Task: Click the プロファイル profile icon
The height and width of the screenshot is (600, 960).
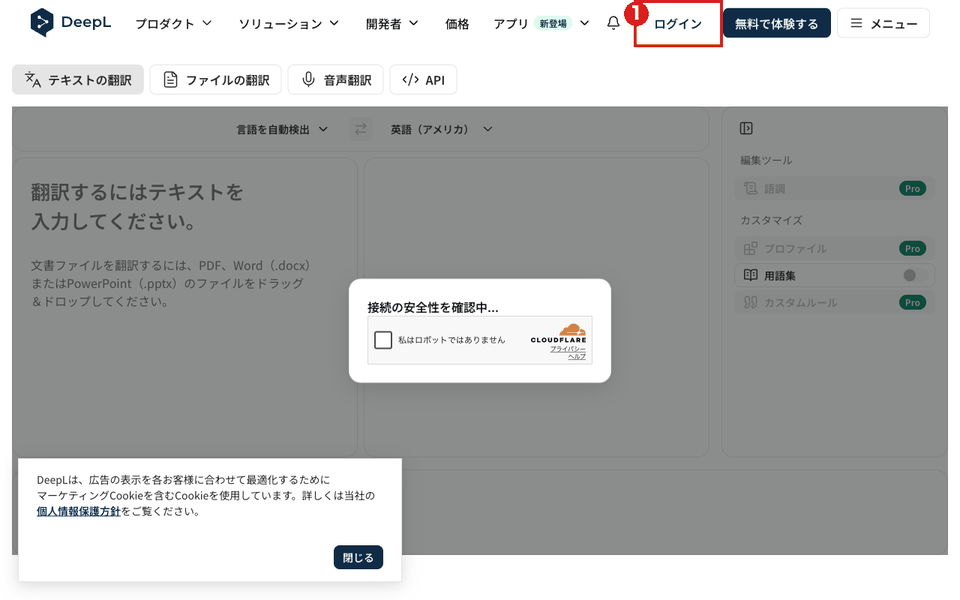Action: click(750, 249)
